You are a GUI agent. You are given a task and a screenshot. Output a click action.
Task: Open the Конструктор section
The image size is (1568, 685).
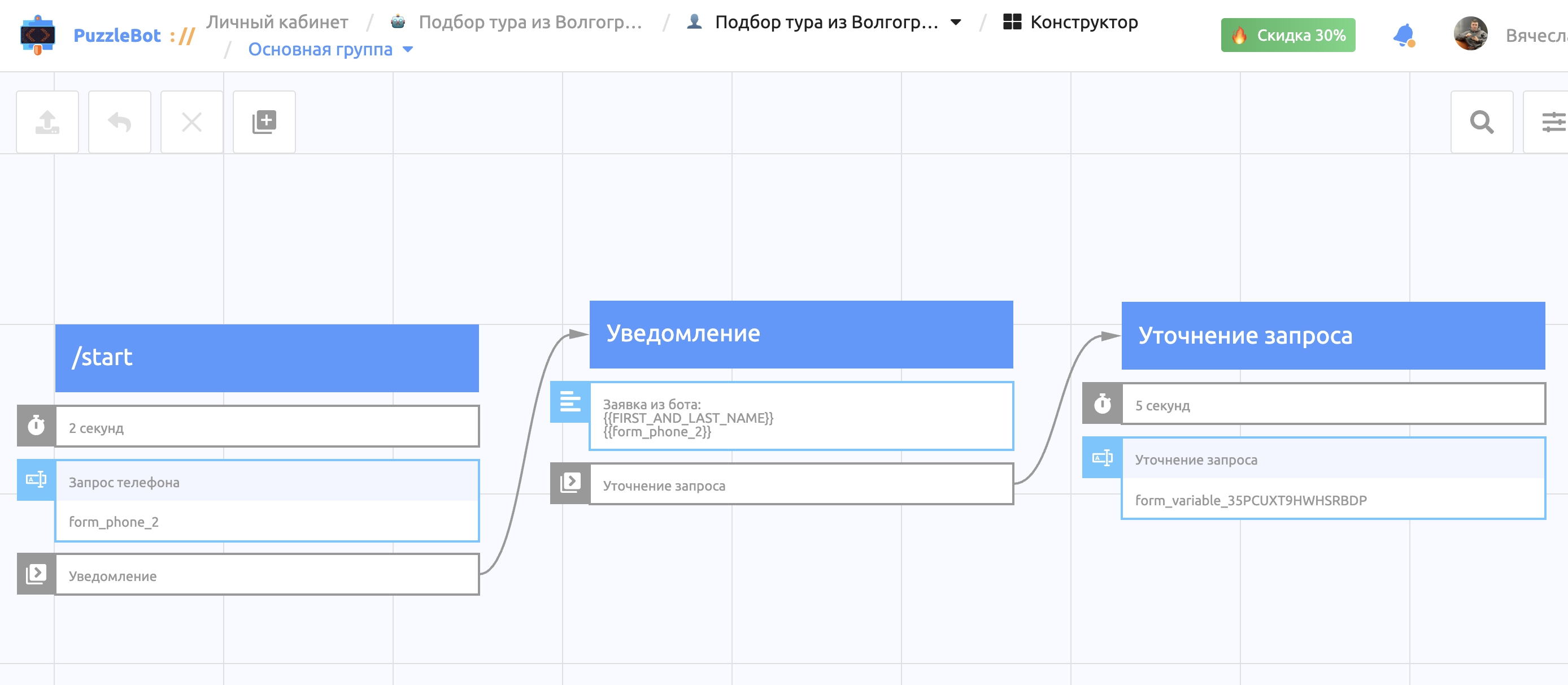tap(1083, 22)
